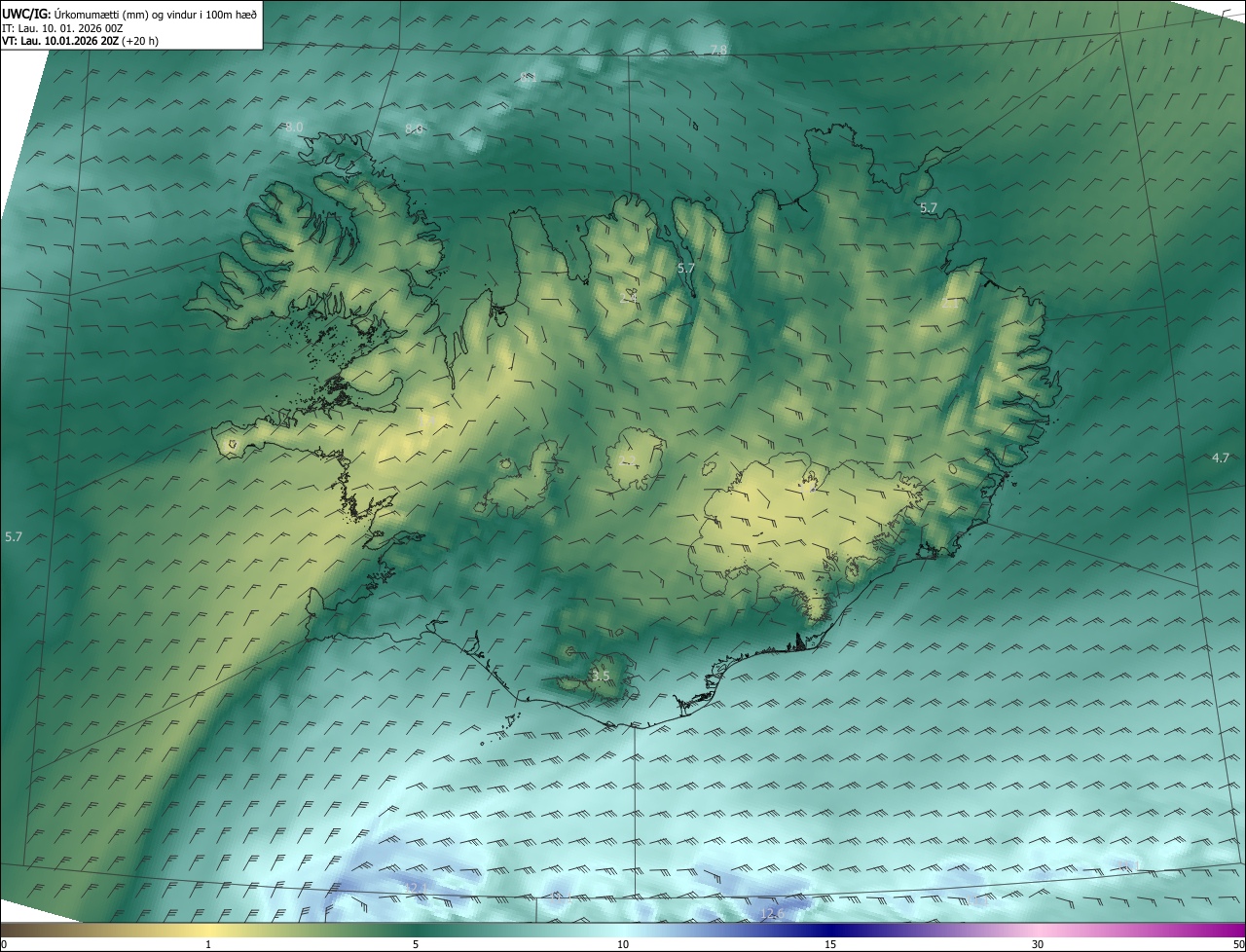Pick the dark navy colorbar segment at 15
This screenshot has height=952, width=1246.
pyautogui.click(x=830, y=930)
